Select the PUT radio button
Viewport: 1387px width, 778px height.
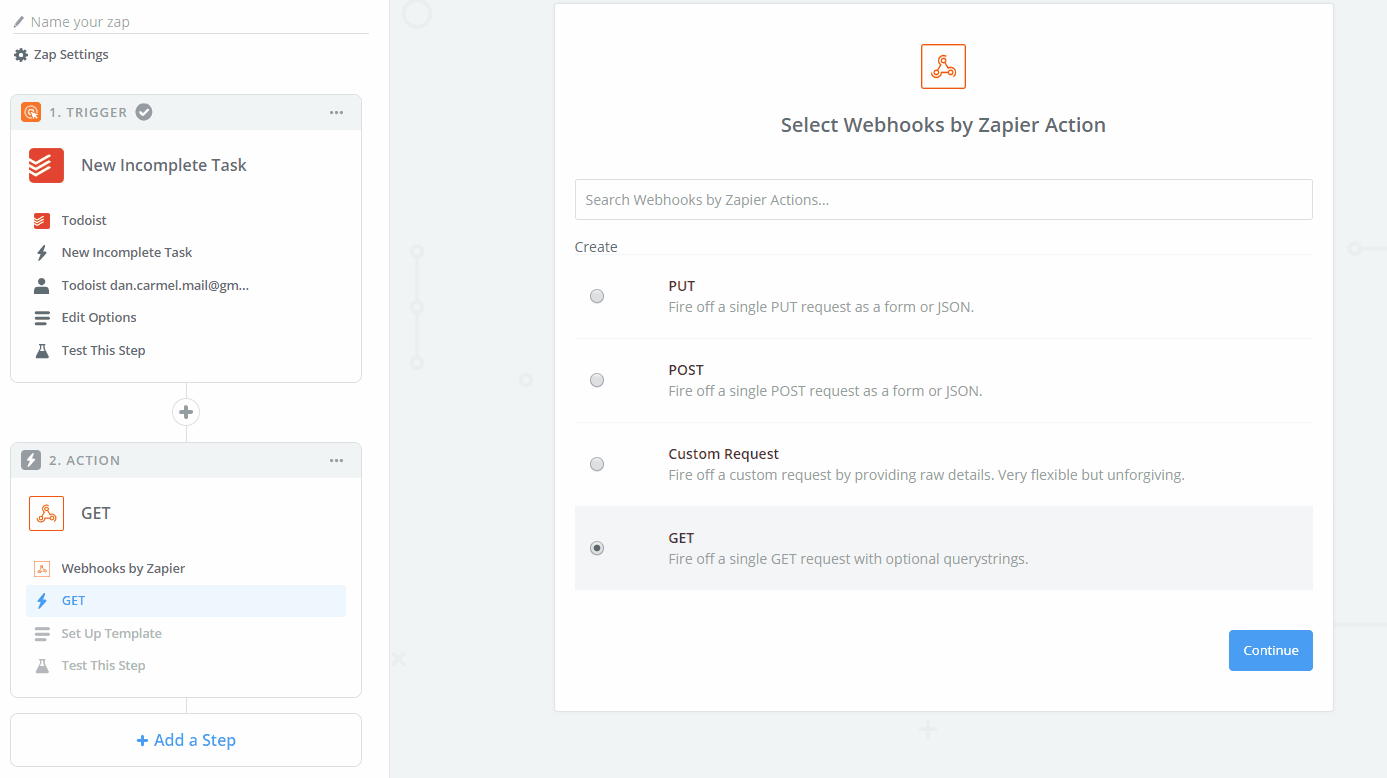point(597,296)
